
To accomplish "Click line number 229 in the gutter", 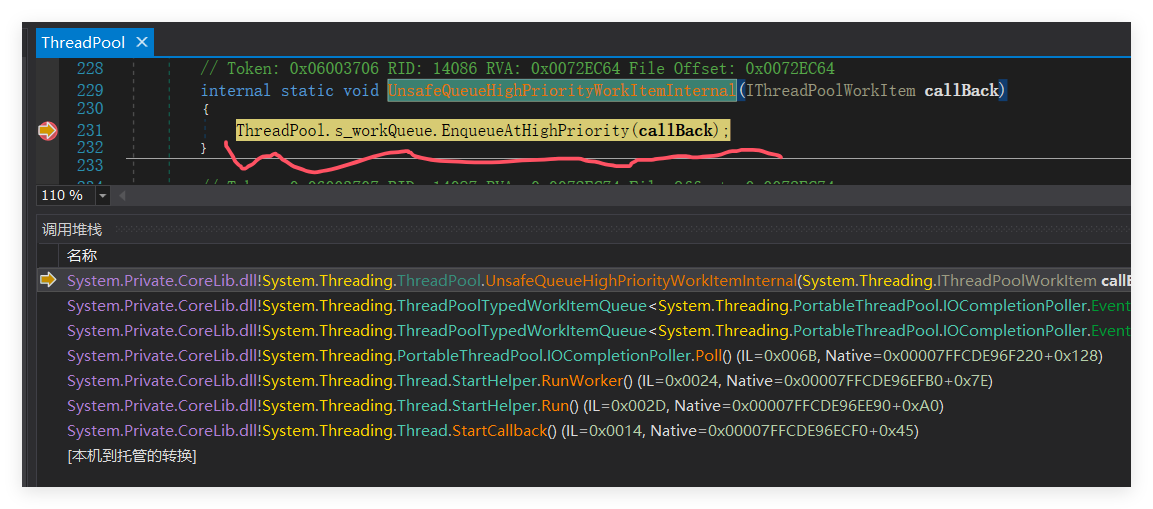I will pyautogui.click(x=90, y=90).
